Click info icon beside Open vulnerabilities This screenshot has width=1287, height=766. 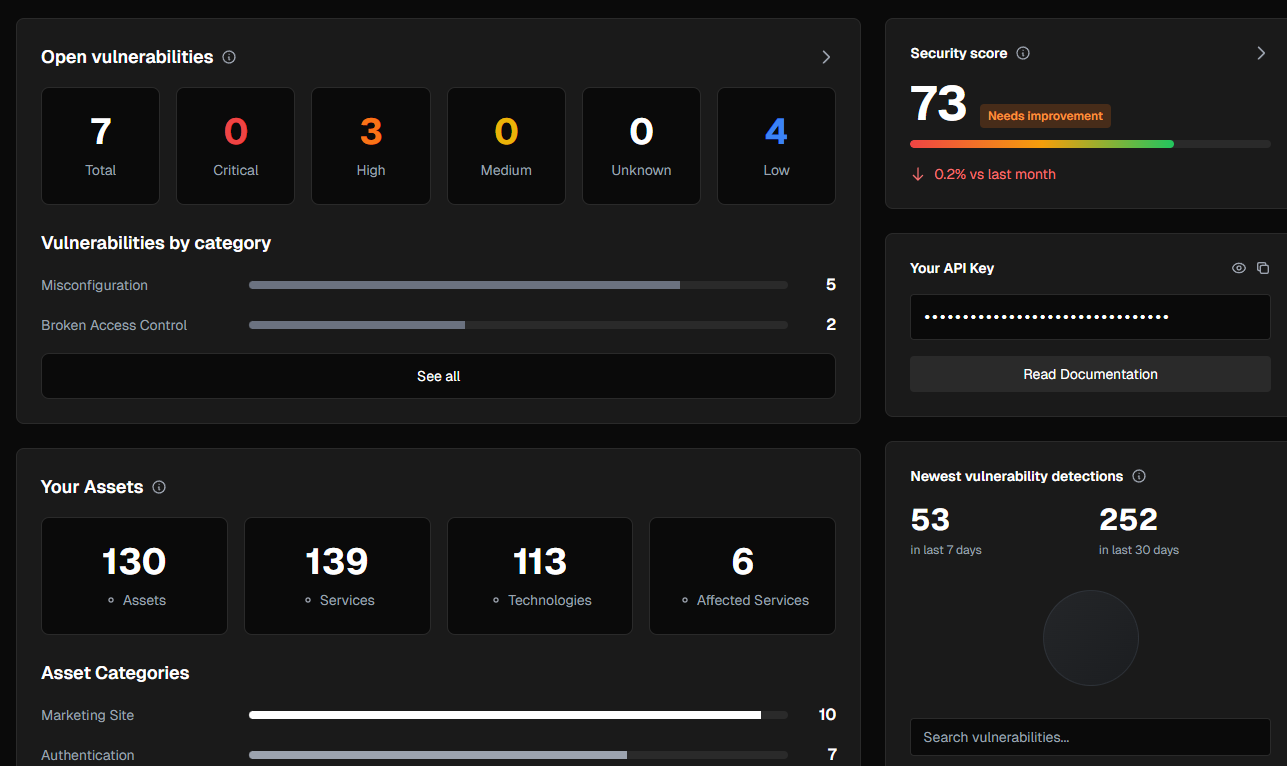(229, 57)
